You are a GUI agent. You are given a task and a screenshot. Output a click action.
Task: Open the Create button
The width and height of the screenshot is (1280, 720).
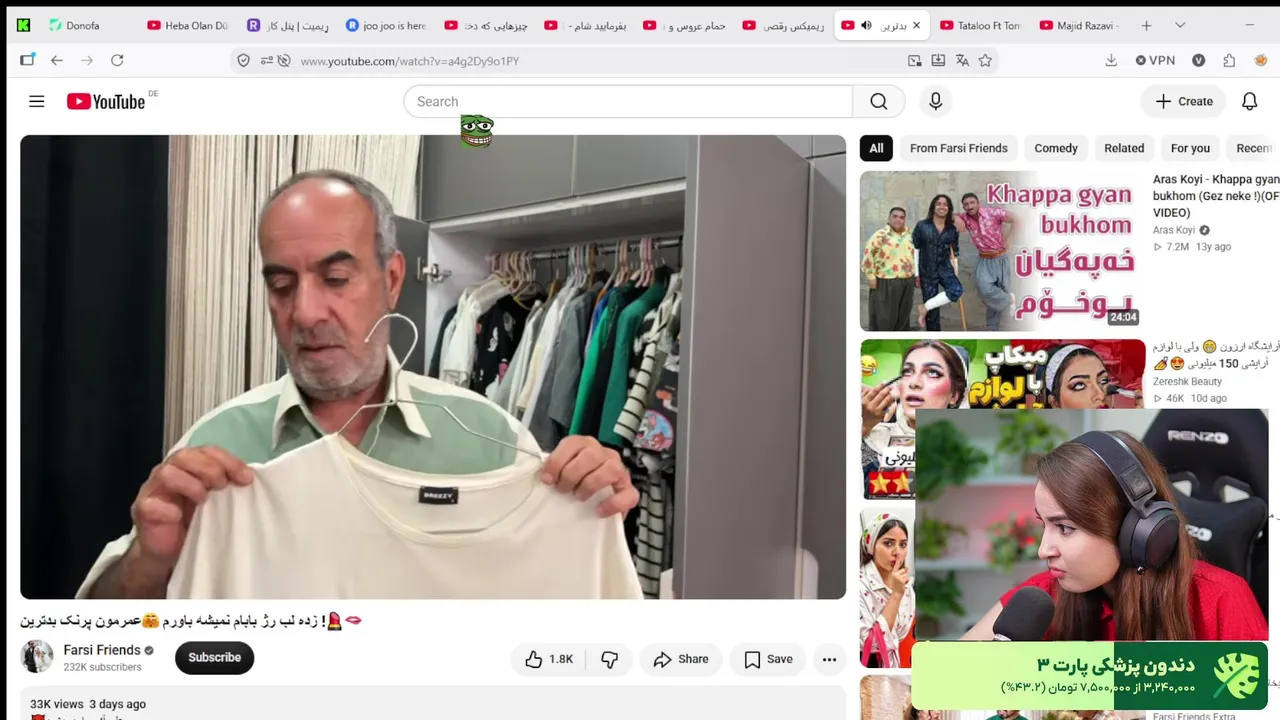point(1184,101)
